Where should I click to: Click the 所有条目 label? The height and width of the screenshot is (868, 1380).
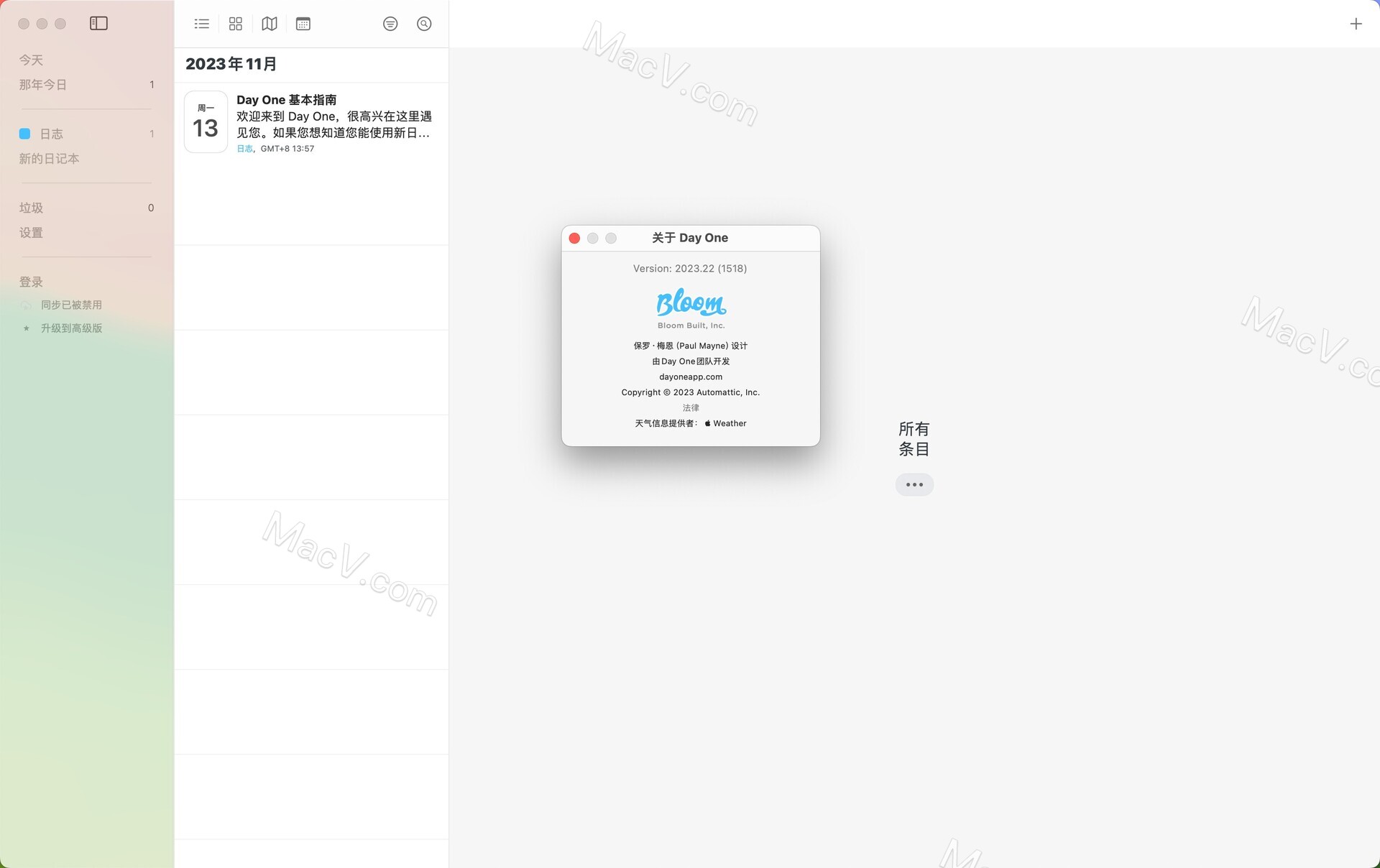[914, 439]
